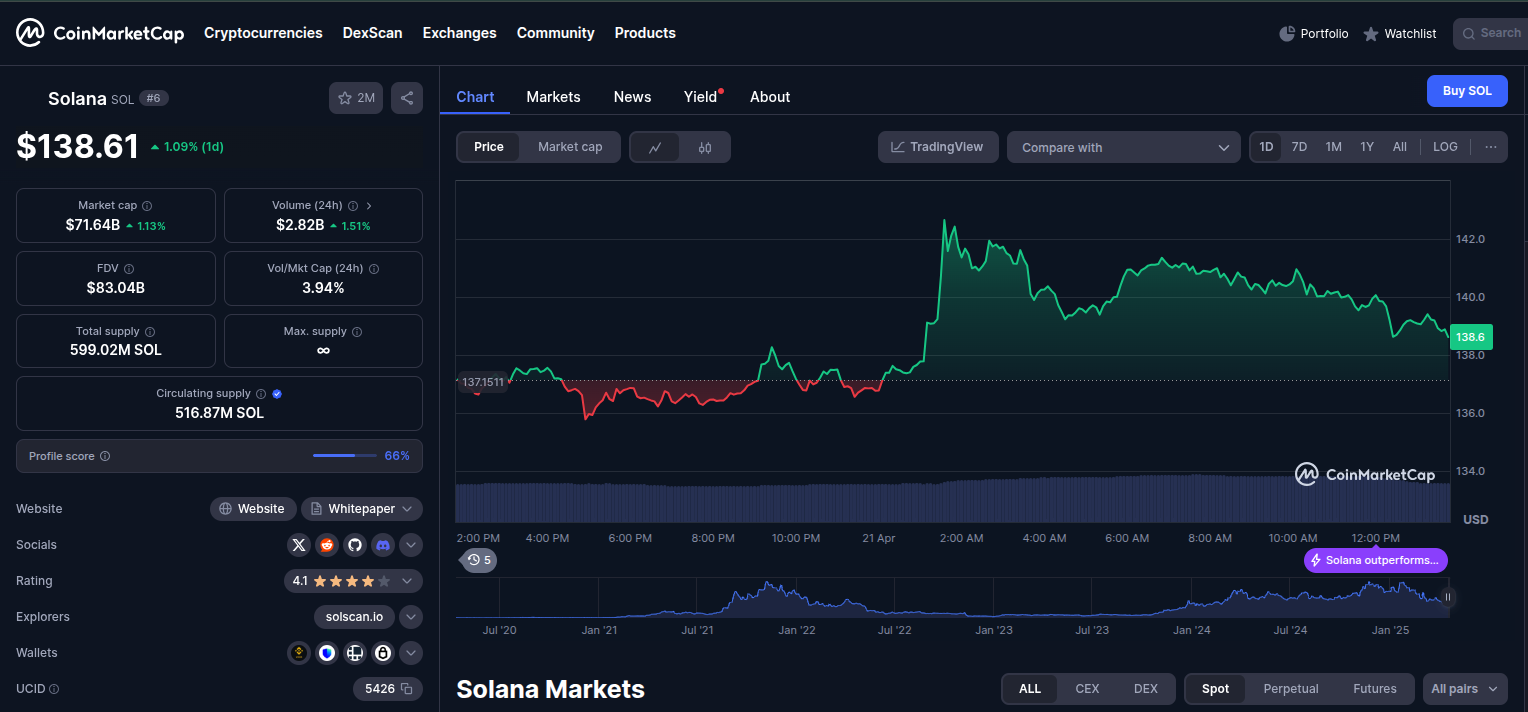Open the Exchanges menu
The image size is (1528, 712).
coord(459,33)
